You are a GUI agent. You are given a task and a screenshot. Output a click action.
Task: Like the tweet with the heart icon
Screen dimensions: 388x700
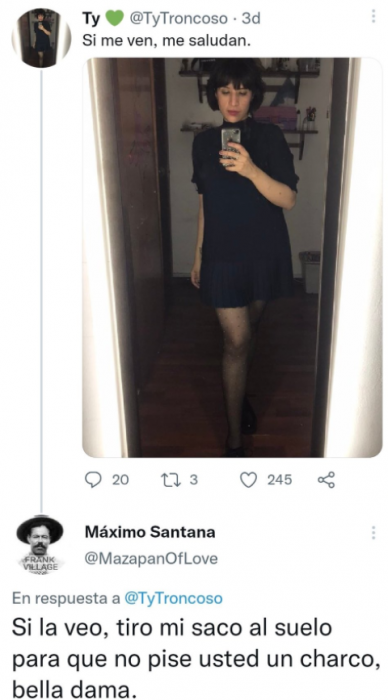tap(248, 480)
